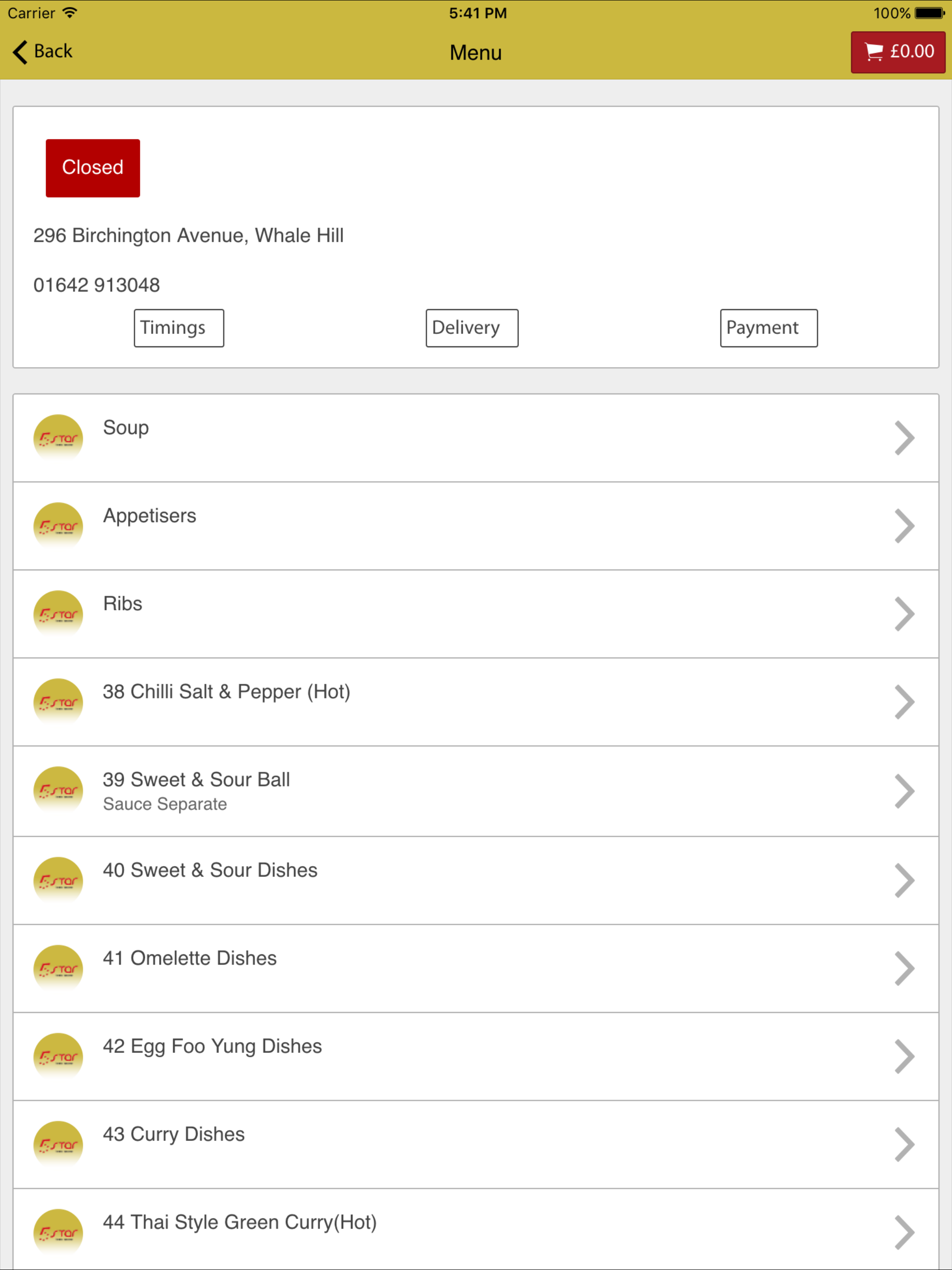Tap the Wi-Fi status icon
The image size is (952, 1270).
[69, 13]
